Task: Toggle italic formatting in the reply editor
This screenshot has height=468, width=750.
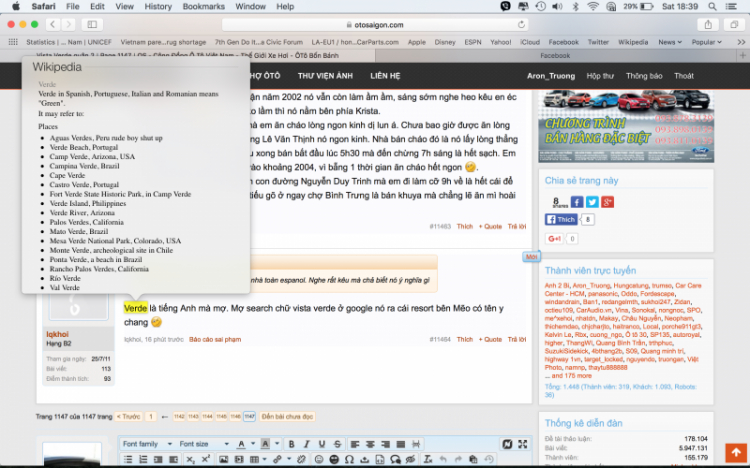Action: [x=307, y=444]
